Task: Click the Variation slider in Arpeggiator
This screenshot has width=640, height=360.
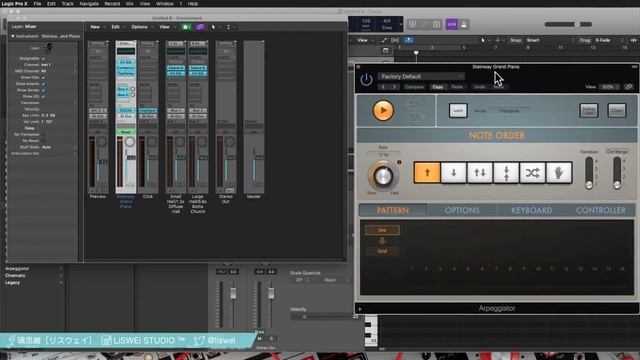Action: coord(589,173)
